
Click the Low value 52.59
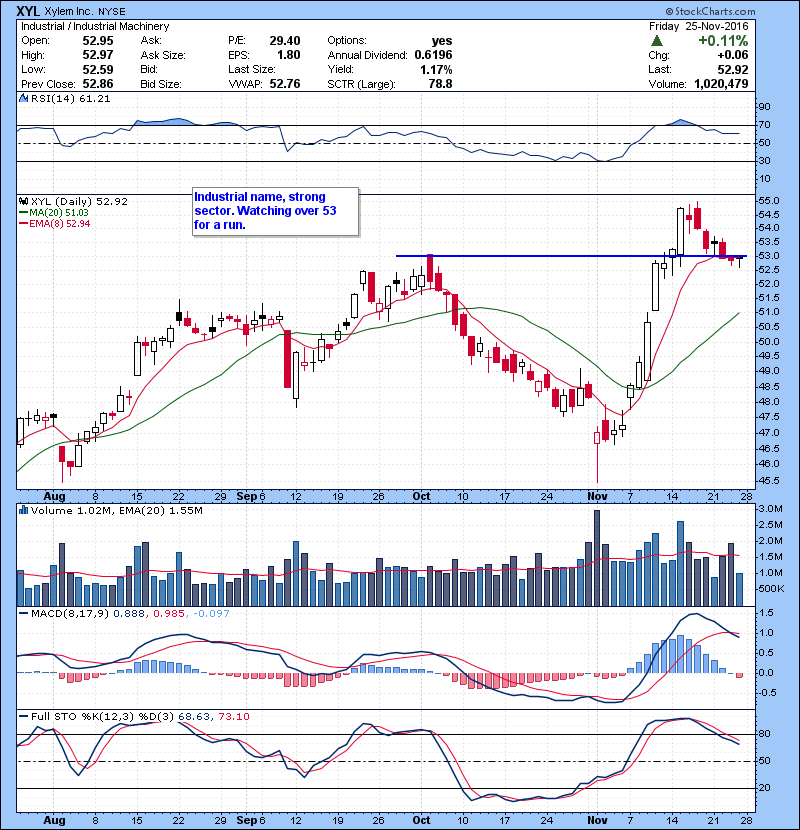(x=97, y=69)
